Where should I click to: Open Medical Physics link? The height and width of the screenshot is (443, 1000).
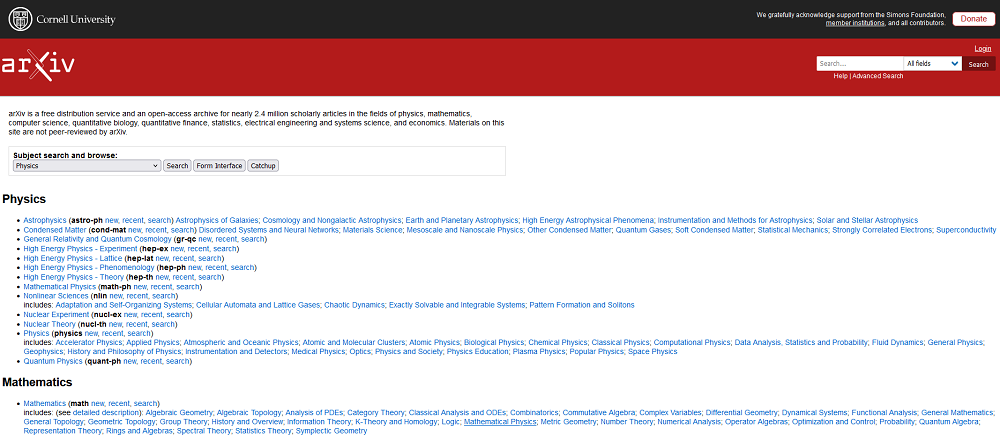coord(318,352)
